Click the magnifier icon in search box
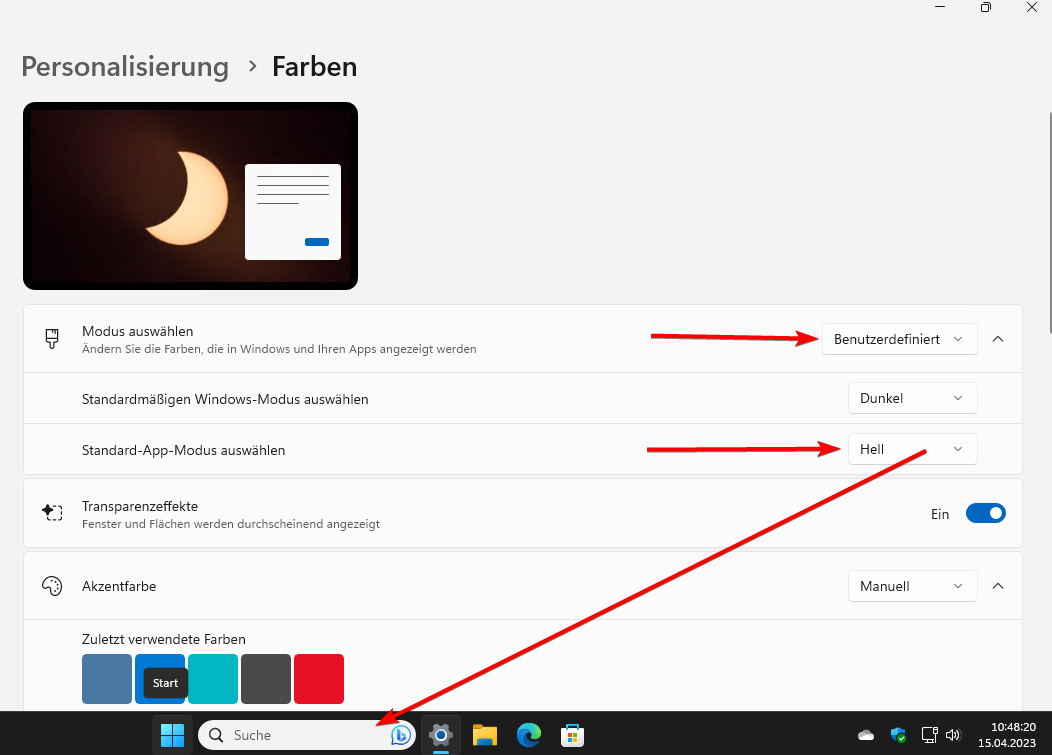This screenshot has width=1052, height=755. (x=216, y=735)
